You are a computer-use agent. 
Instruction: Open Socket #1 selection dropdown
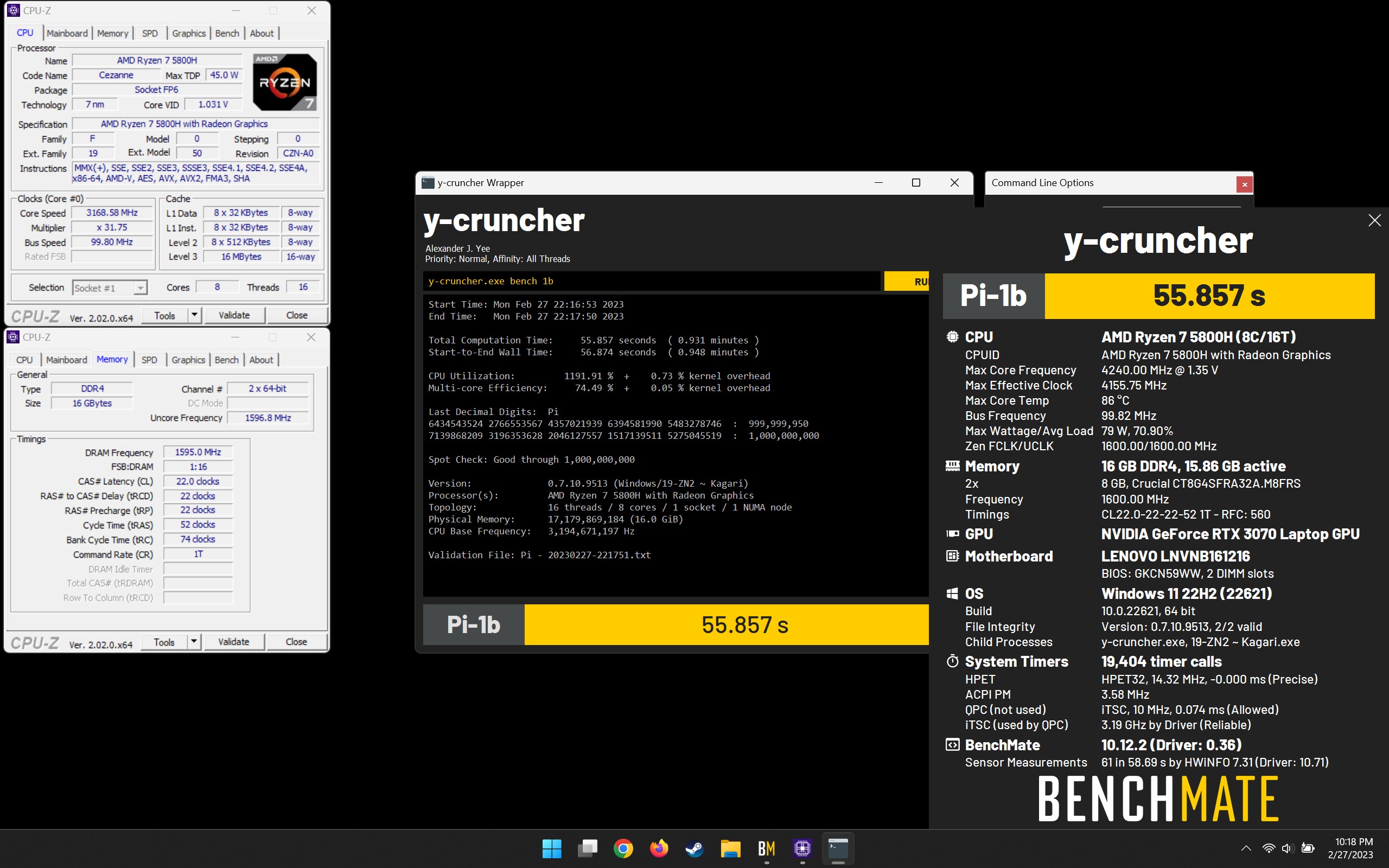click(110, 288)
